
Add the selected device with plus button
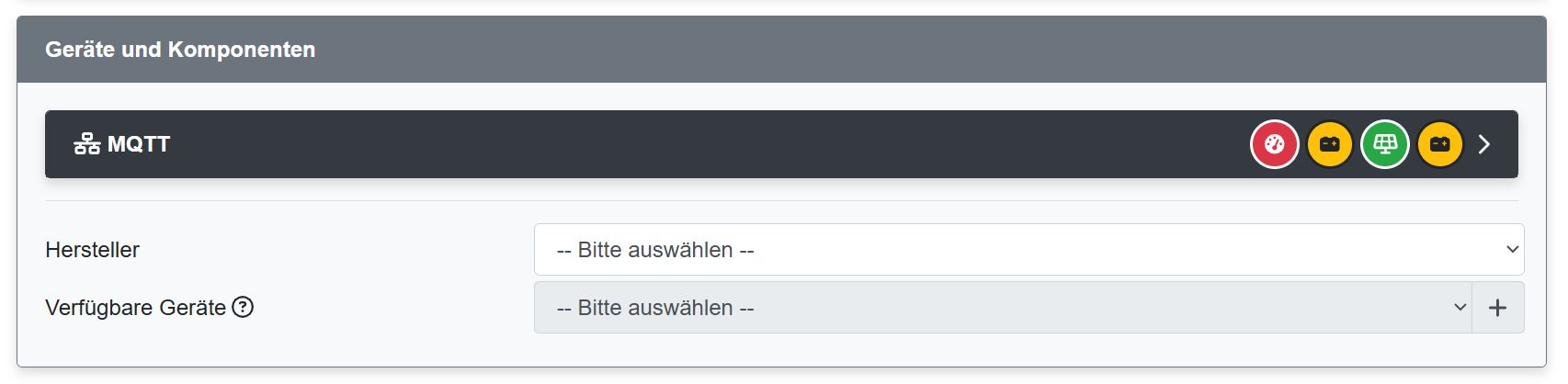tap(1497, 308)
